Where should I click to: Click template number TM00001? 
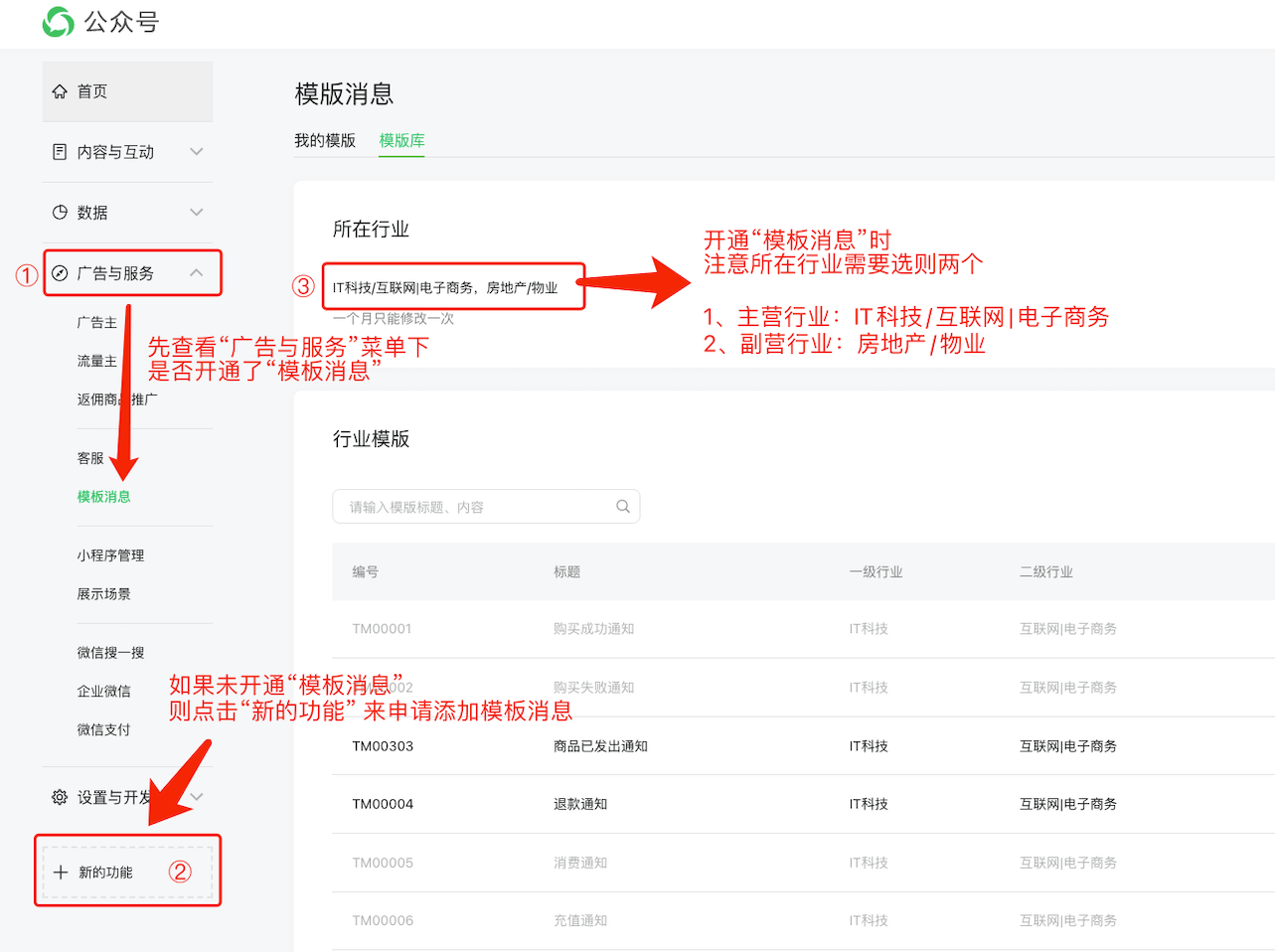click(x=382, y=629)
